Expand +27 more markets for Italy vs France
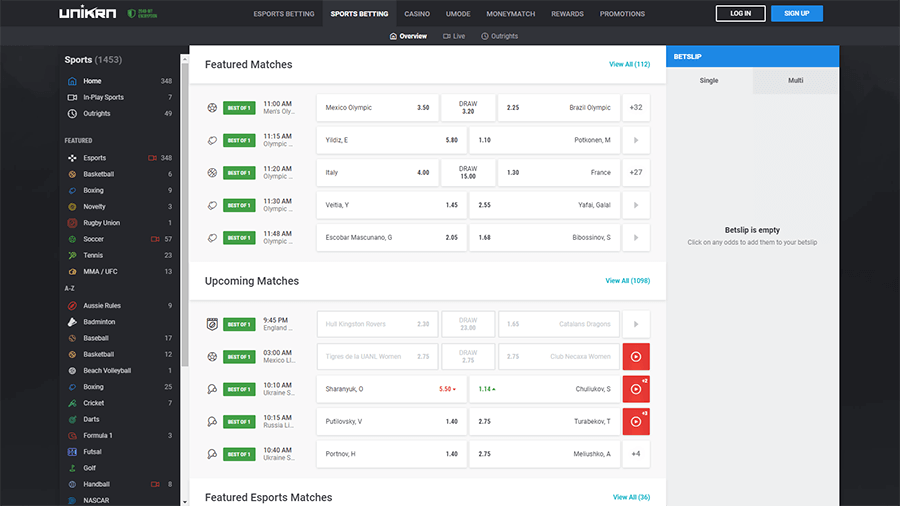The width and height of the screenshot is (900, 506). pos(636,173)
